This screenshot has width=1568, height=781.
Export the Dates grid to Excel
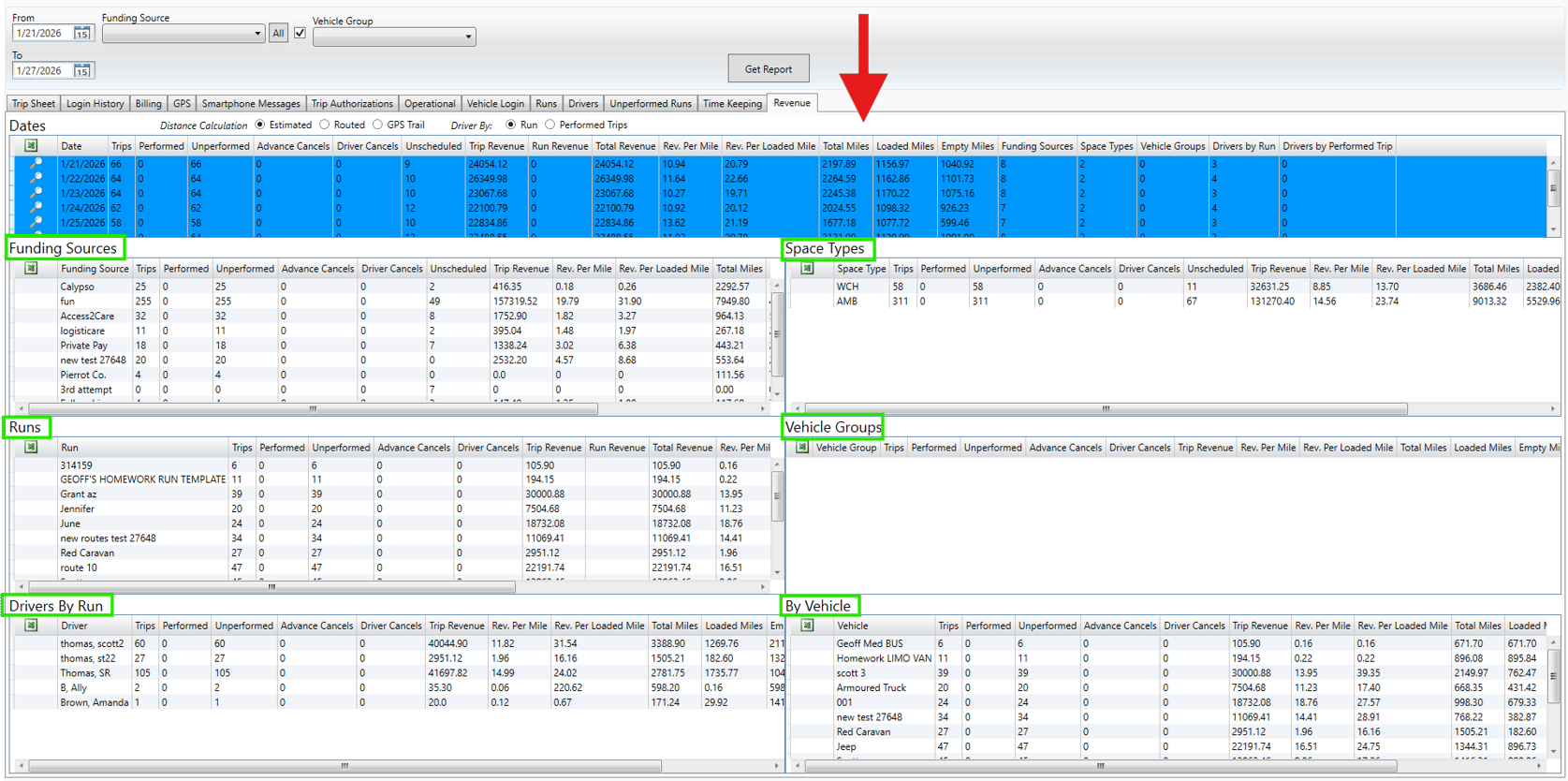click(x=31, y=146)
